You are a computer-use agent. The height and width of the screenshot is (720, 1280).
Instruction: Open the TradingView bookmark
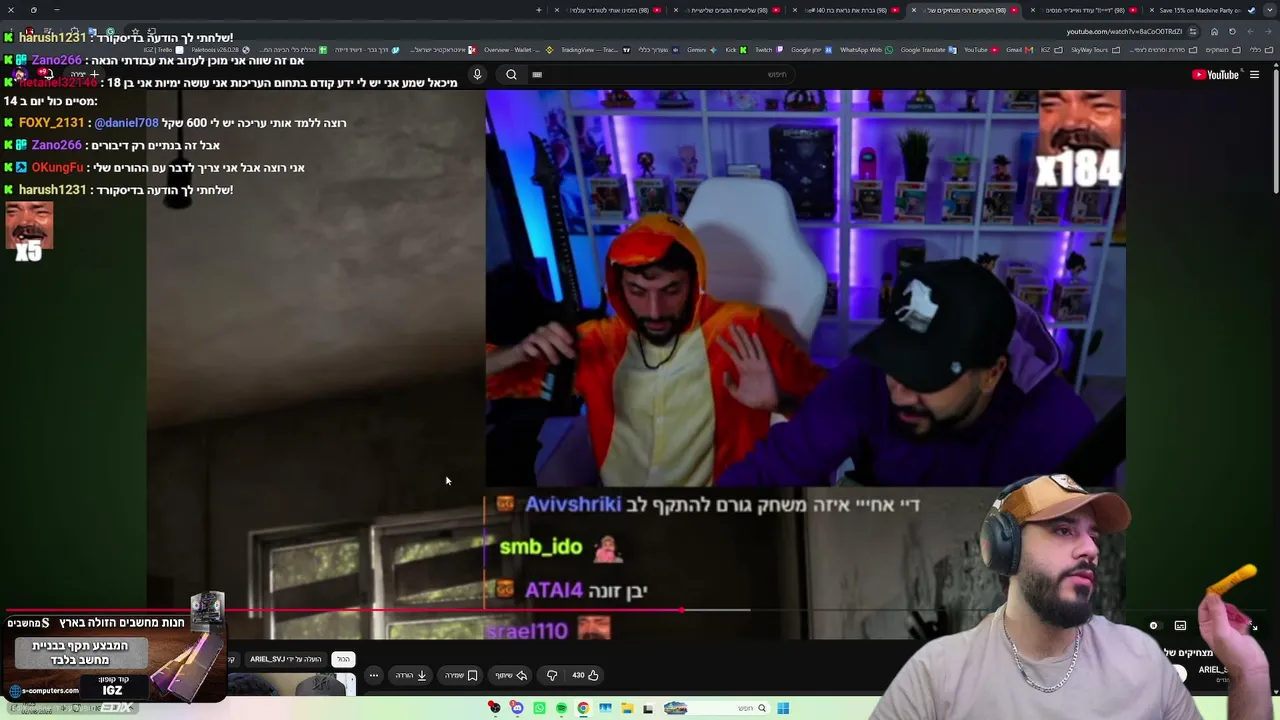(x=595, y=49)
